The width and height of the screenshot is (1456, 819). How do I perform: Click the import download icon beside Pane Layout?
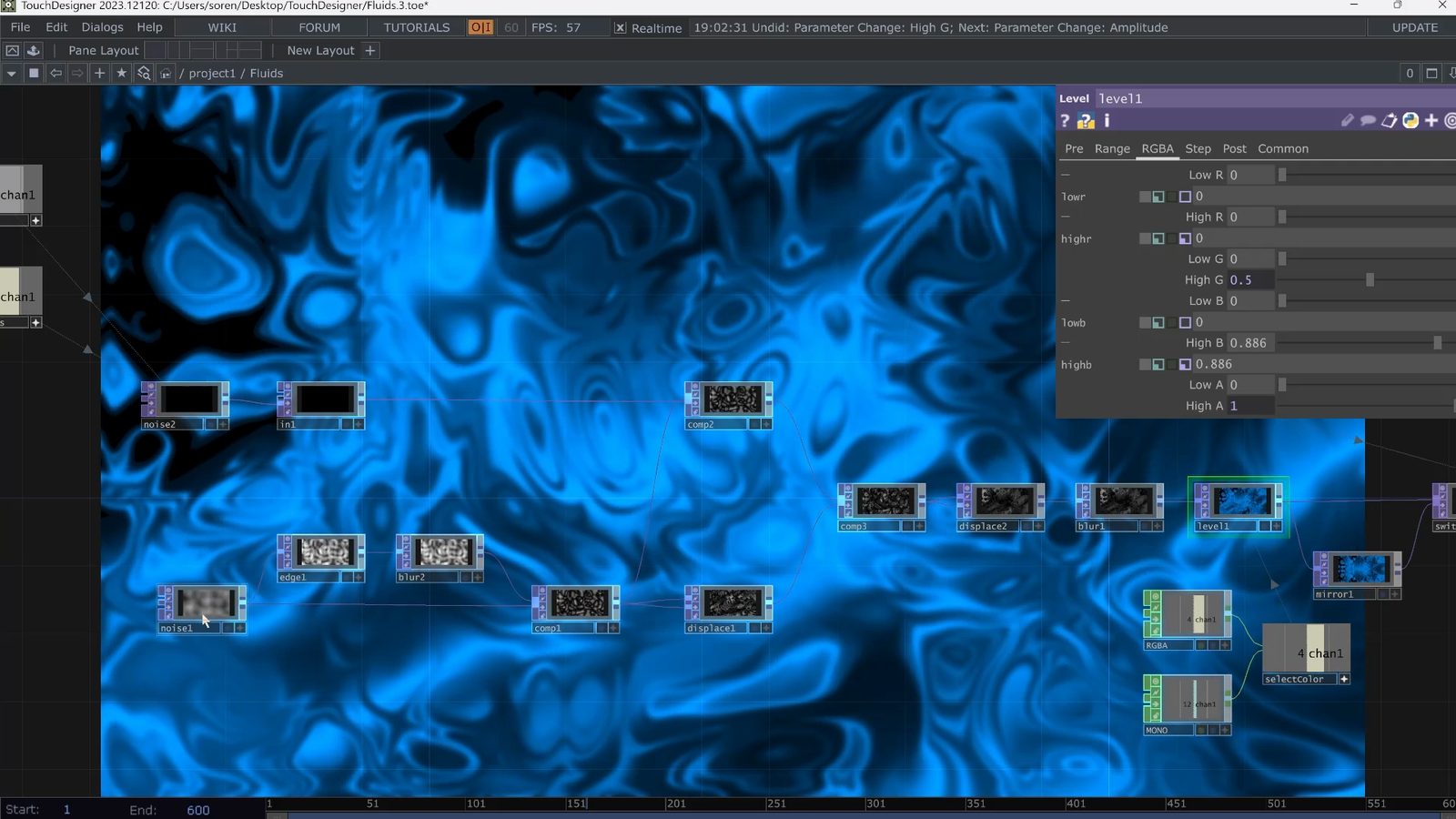[34, 50]
